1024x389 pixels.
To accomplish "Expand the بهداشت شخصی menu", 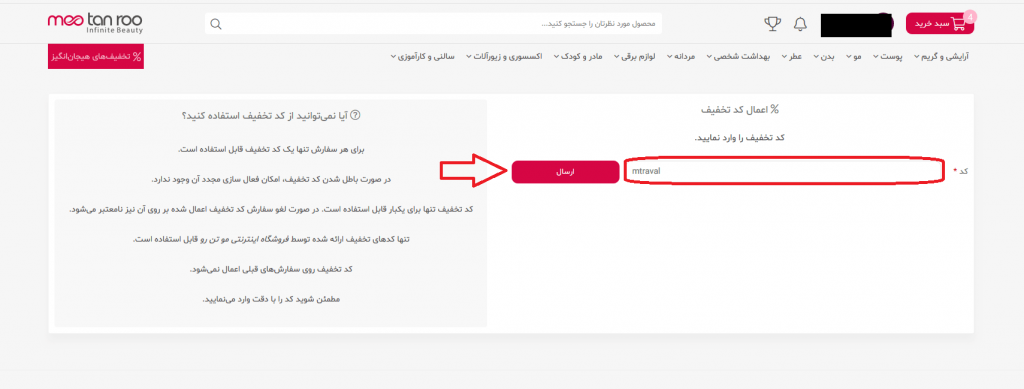I will 739,57.
